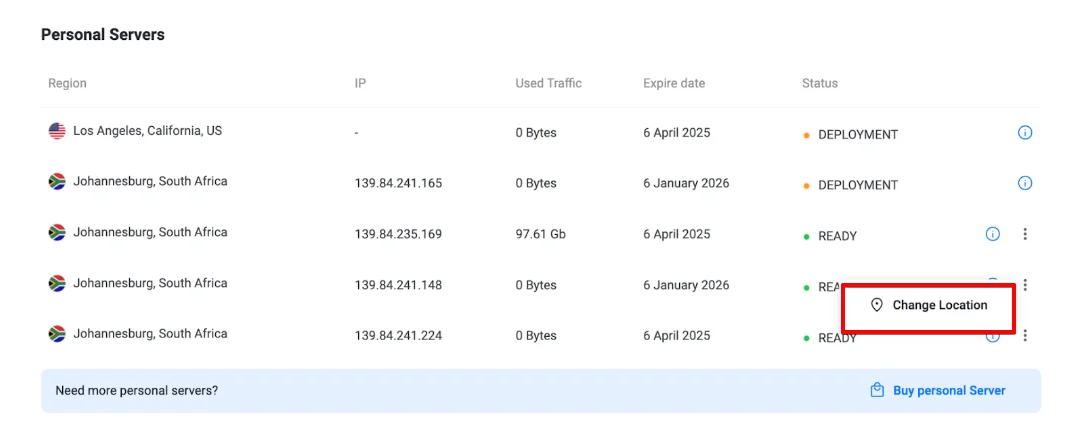Click the US flag icon

click(57, 131)
